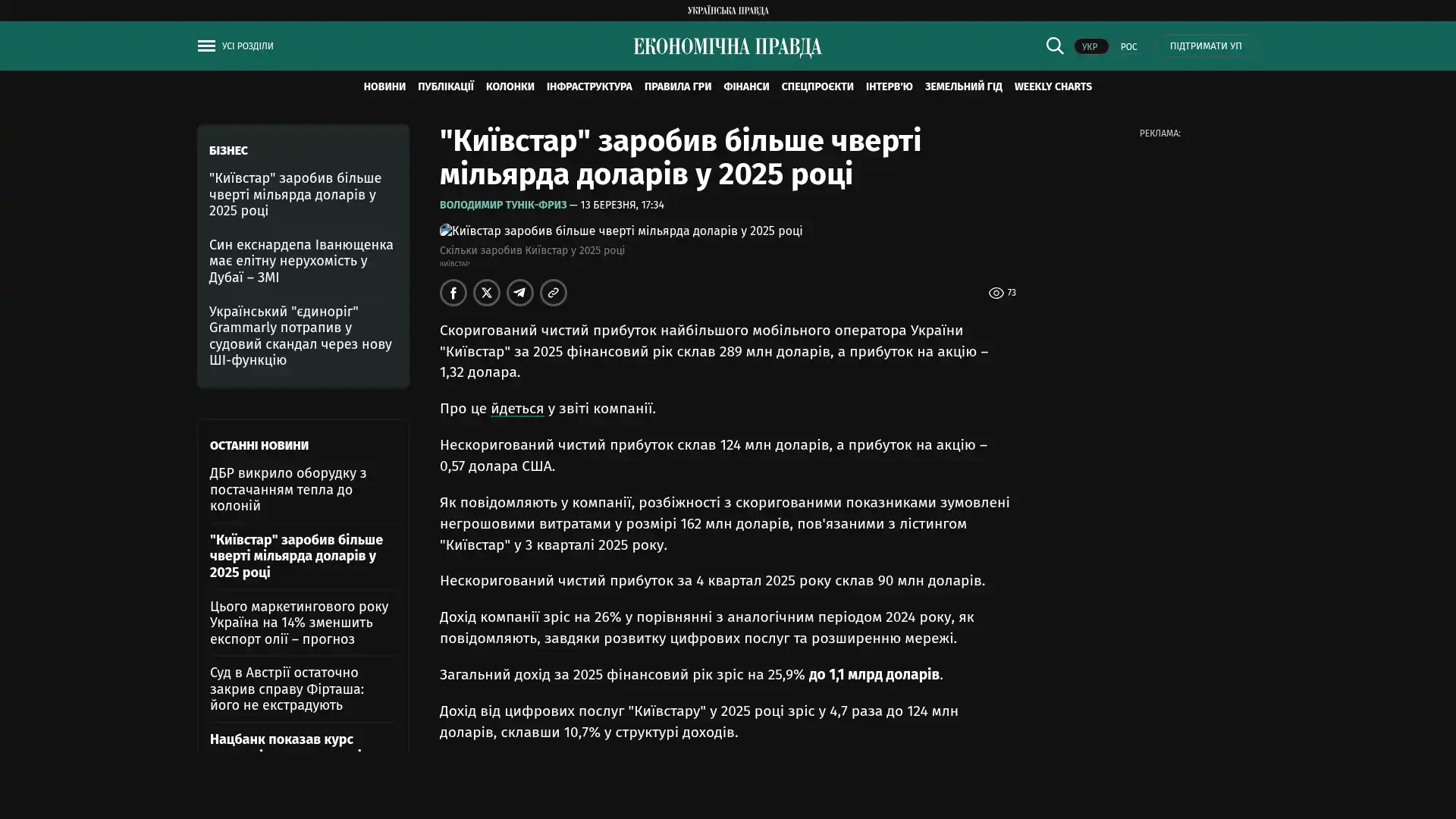Open the Новини menu item

click(384, 87)
